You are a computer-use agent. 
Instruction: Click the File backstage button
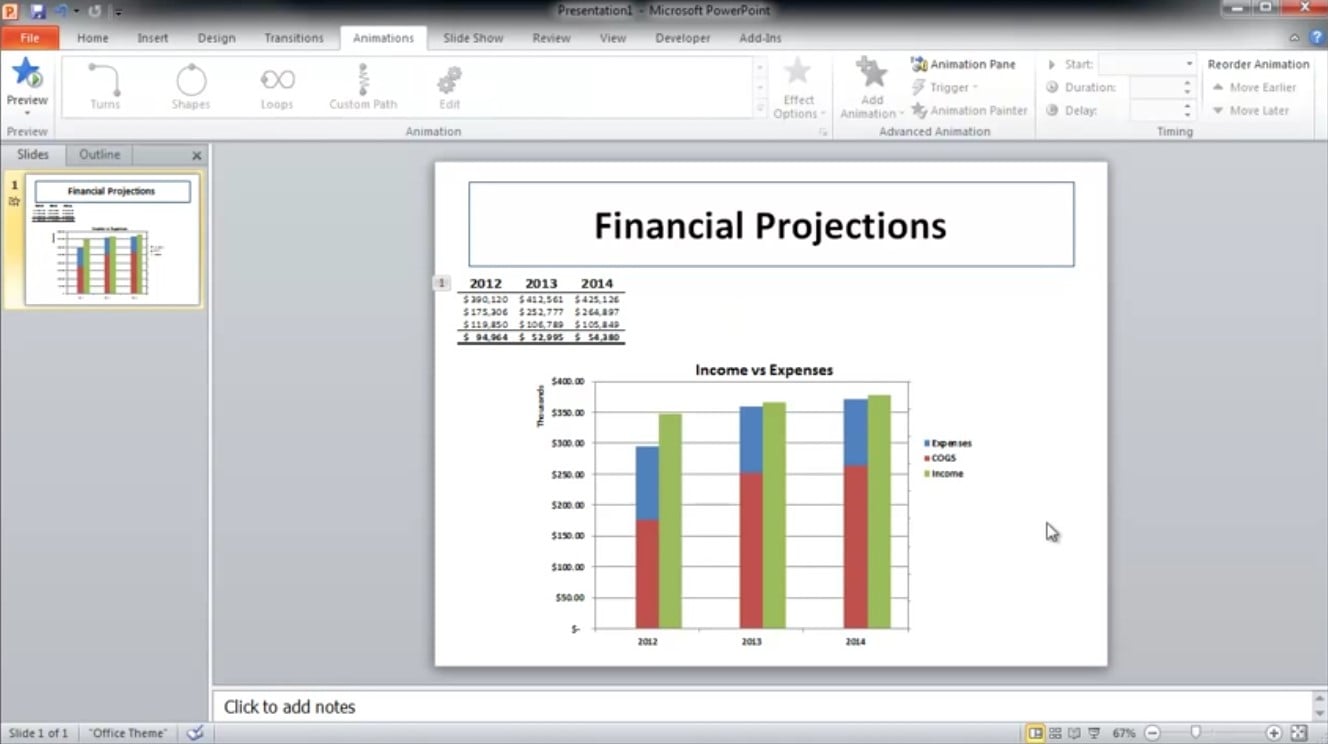tap(30, 38)
